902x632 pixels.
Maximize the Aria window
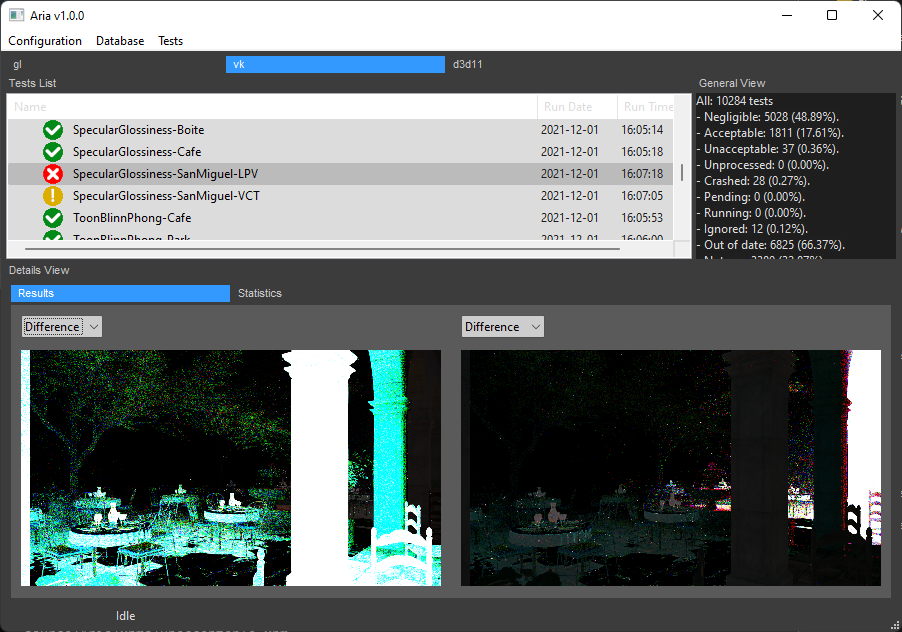832,16
